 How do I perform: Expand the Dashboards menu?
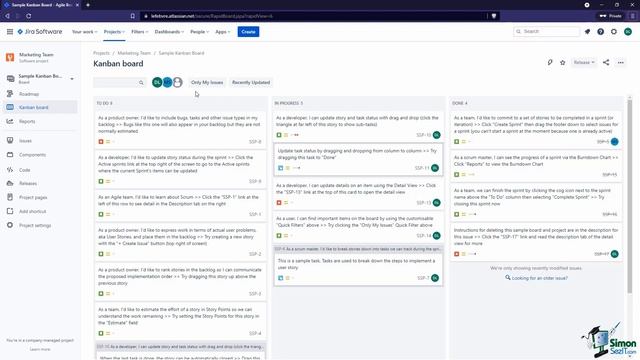169,32
